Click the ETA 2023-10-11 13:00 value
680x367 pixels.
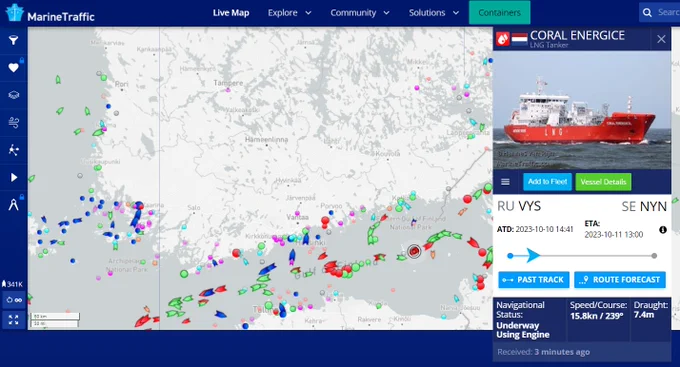pos(614,235)
